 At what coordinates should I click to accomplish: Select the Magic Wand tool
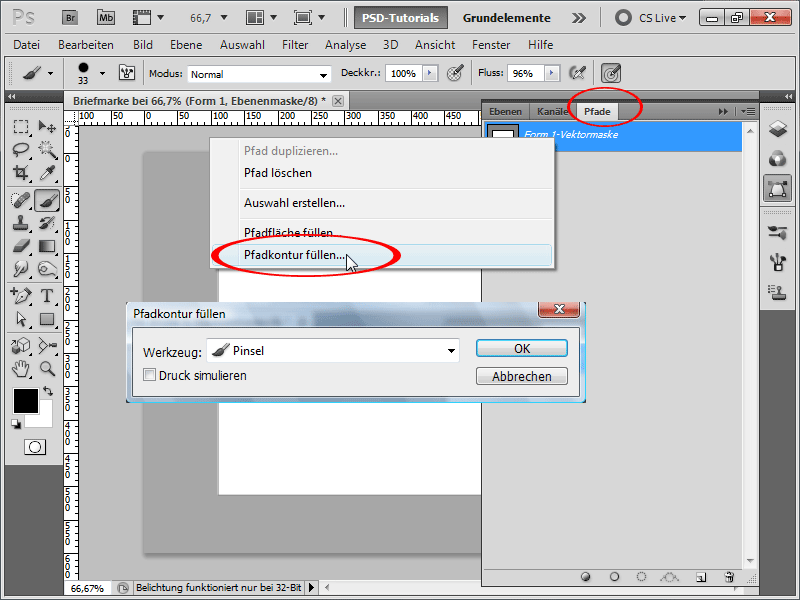click(47, 149)
